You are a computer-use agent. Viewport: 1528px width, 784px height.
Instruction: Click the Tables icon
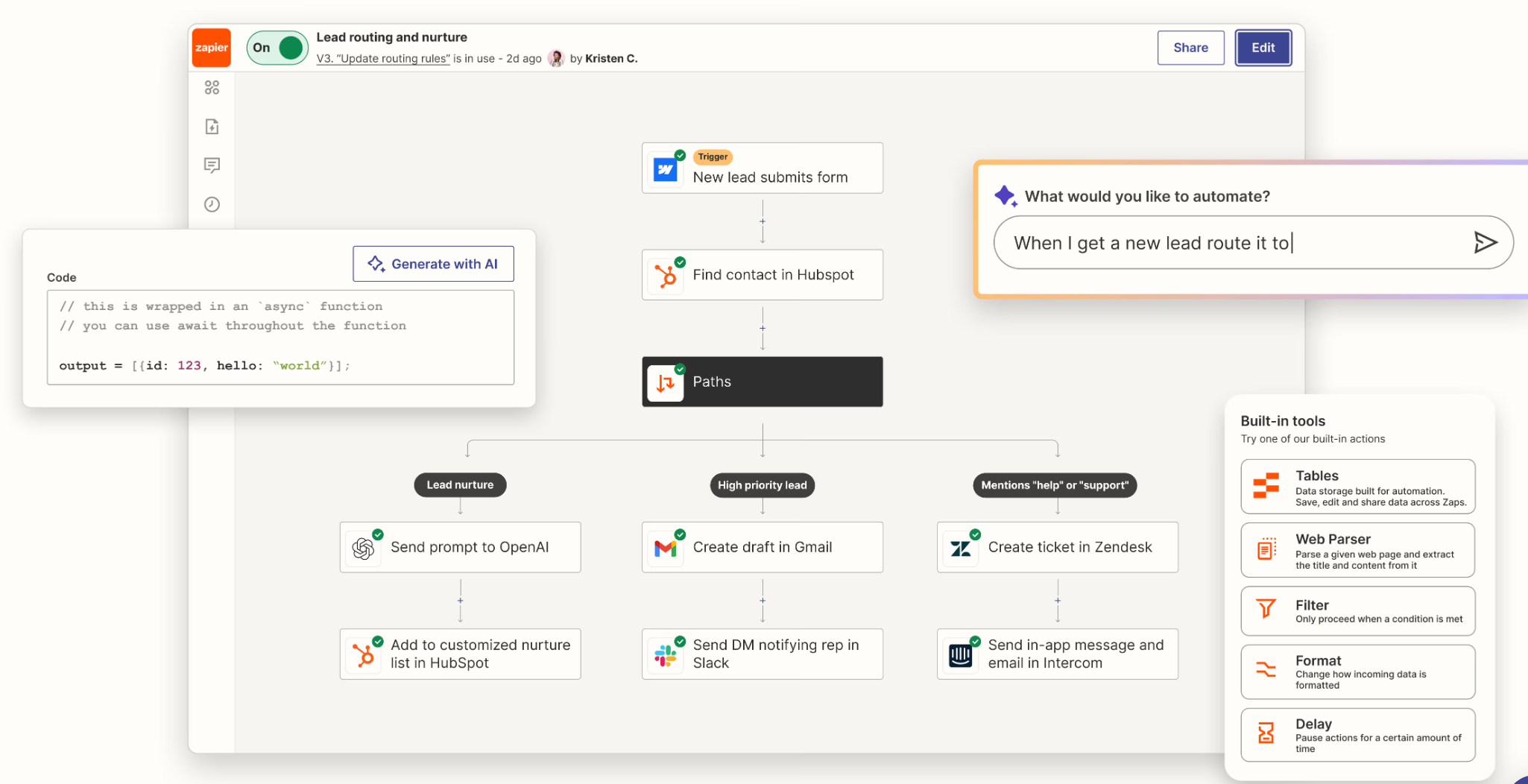tap(1266, 485)
